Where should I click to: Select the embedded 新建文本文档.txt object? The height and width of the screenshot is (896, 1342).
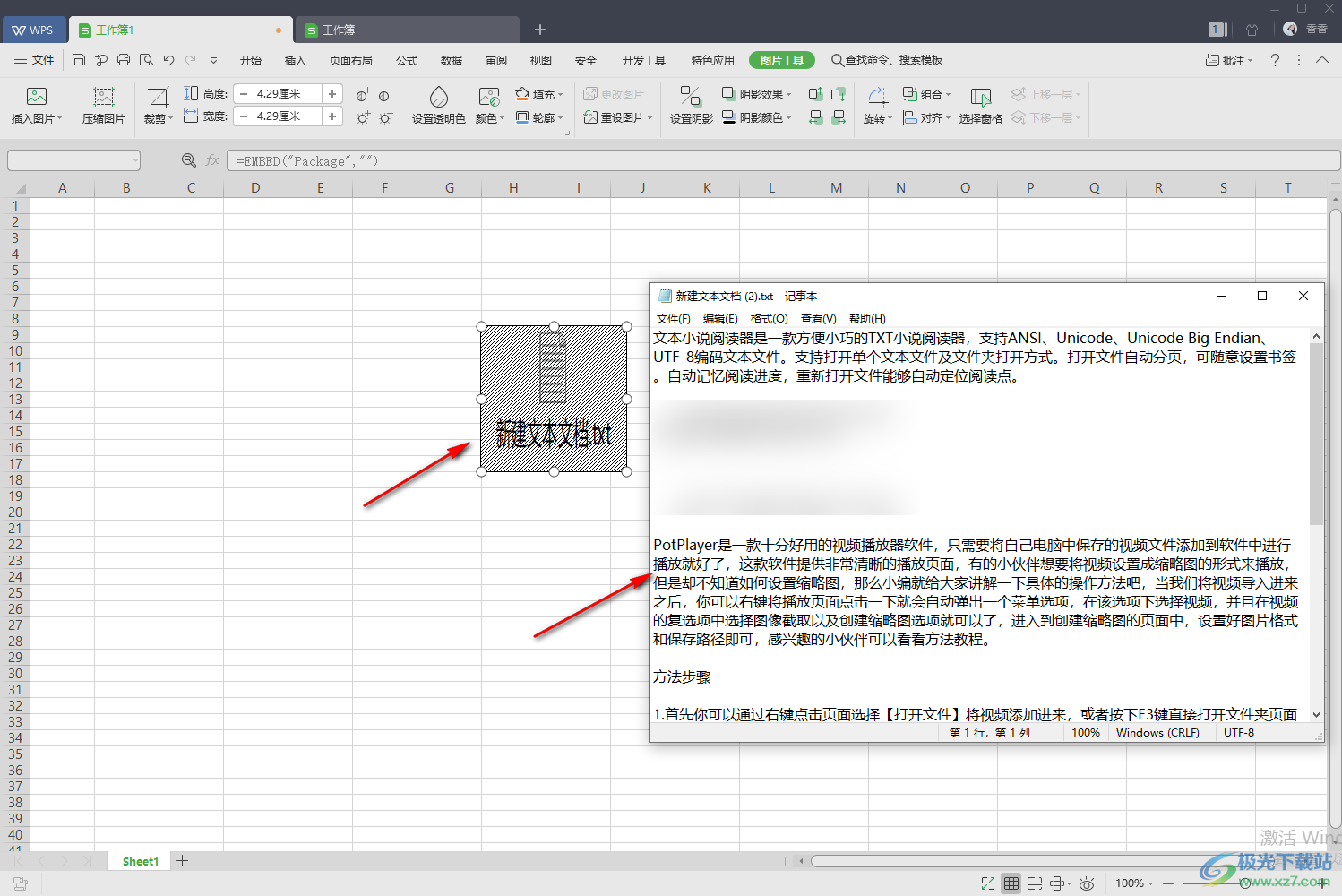click(554, 399)
